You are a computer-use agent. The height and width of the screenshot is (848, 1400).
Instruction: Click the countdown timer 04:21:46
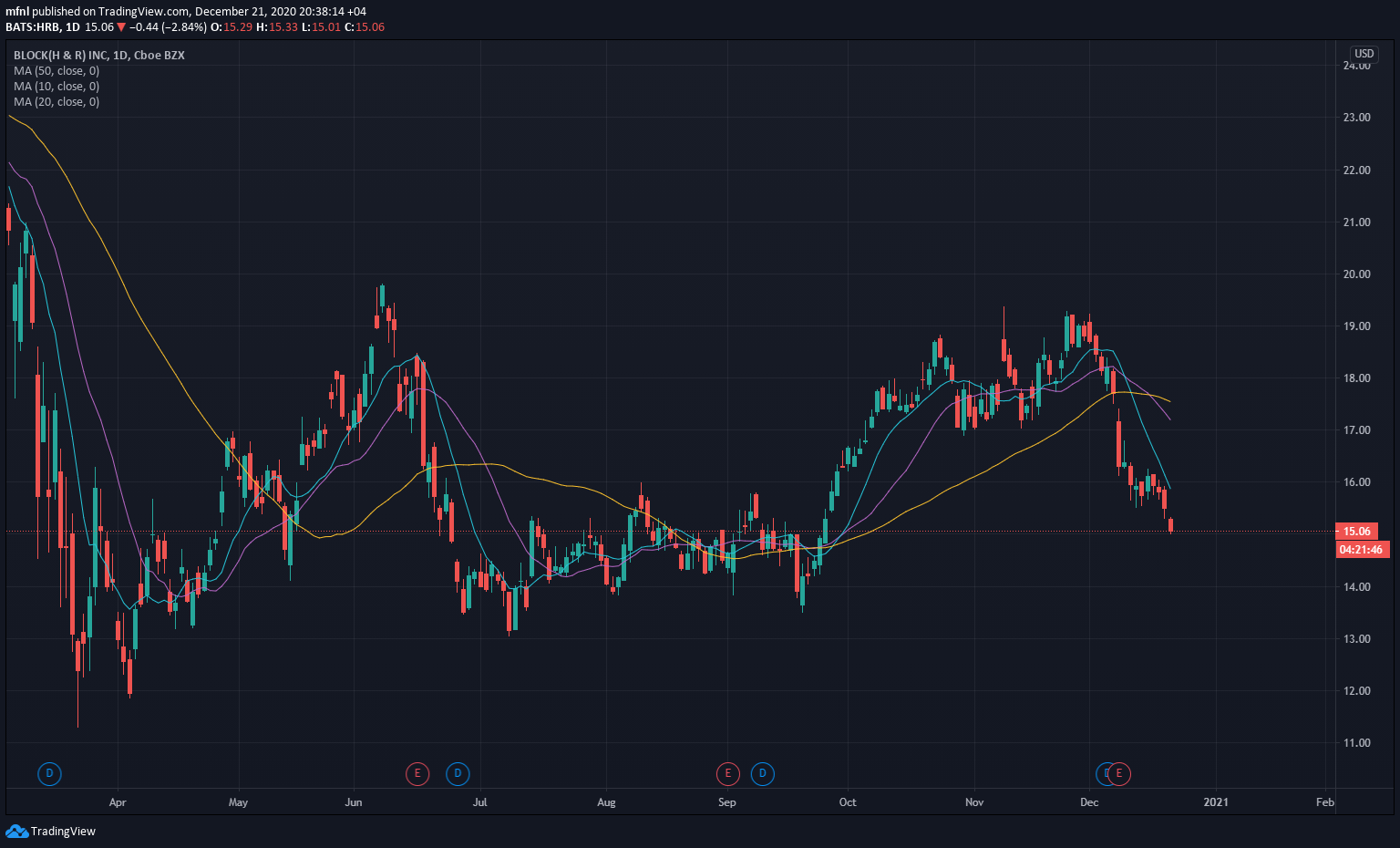tap(1362, 549)
